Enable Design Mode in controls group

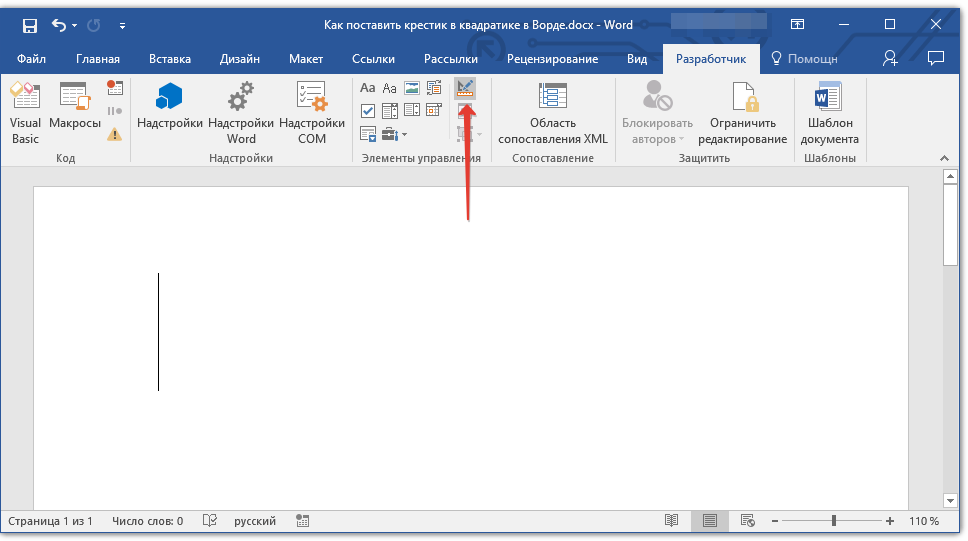pyautogui.click(x=465, y=89)
